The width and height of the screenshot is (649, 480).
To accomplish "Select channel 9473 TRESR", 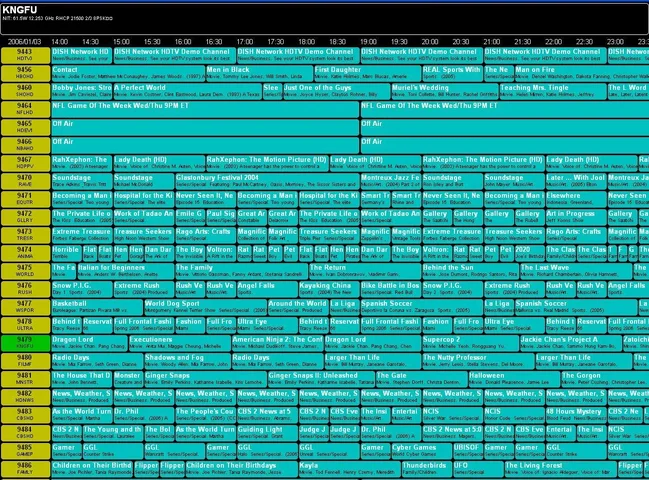I will [x=25, y=235].
